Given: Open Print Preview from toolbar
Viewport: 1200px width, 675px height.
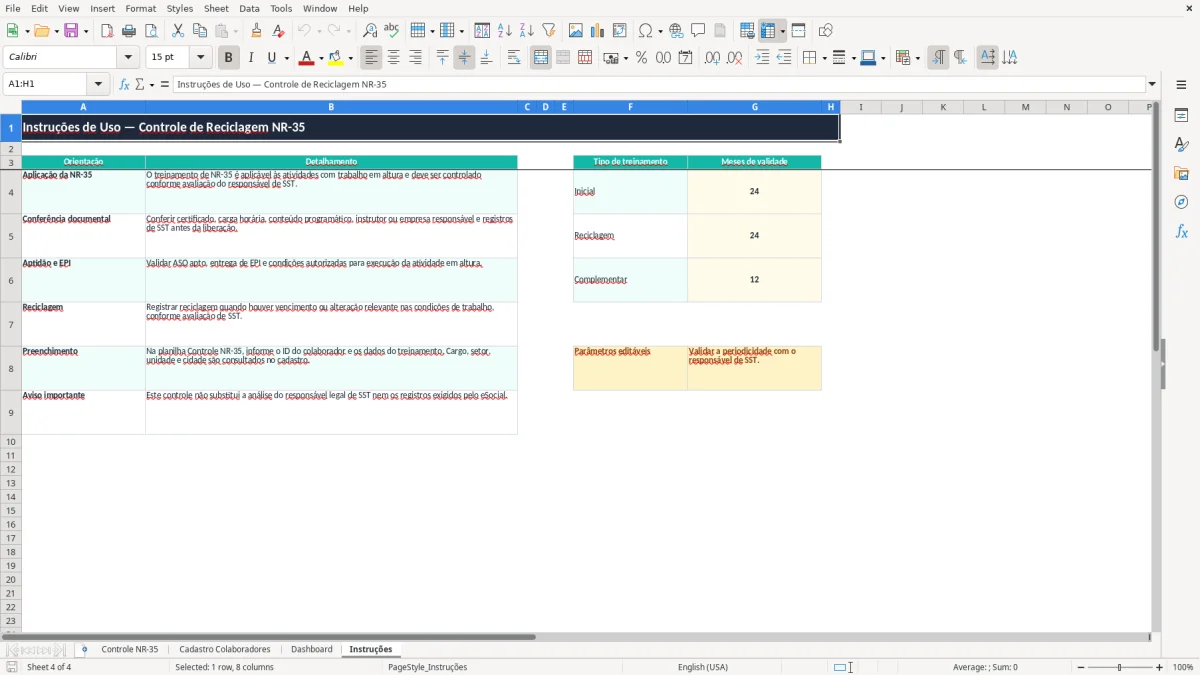Looking at the screenshot, I should (x=151, y=31).
